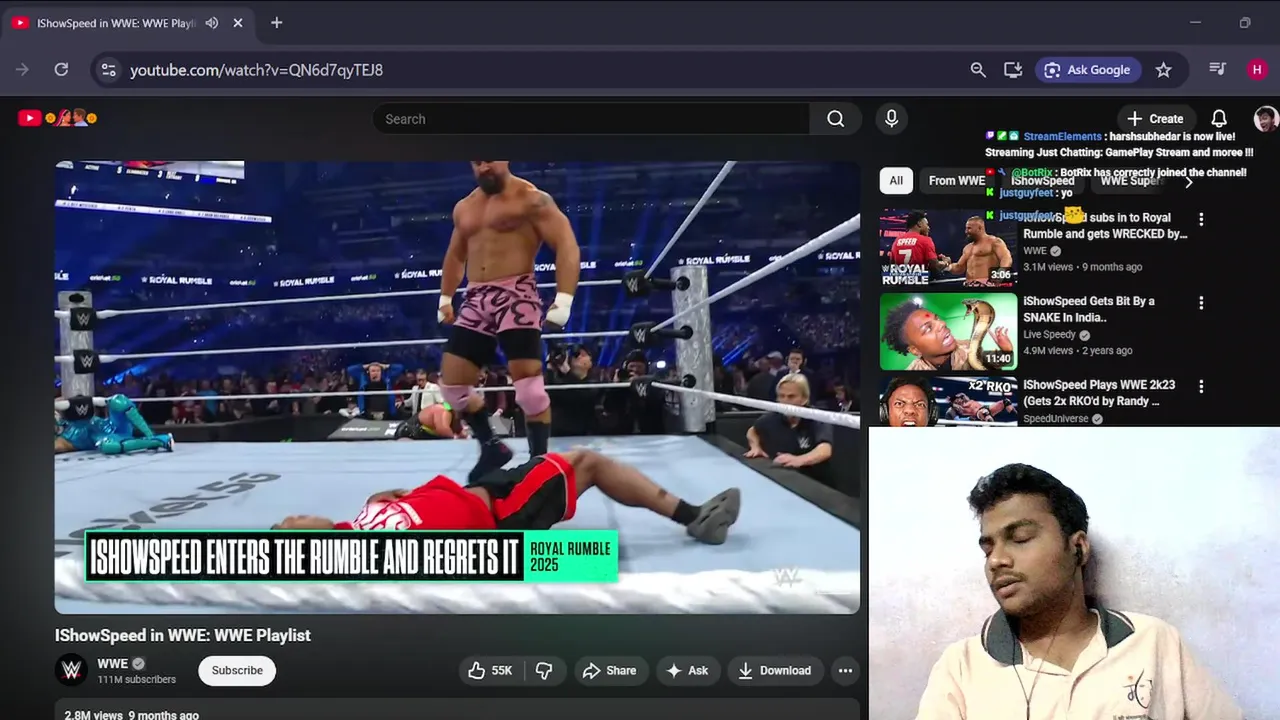
Task: Go to YouTube home via logo
Action: coord(56,118)
